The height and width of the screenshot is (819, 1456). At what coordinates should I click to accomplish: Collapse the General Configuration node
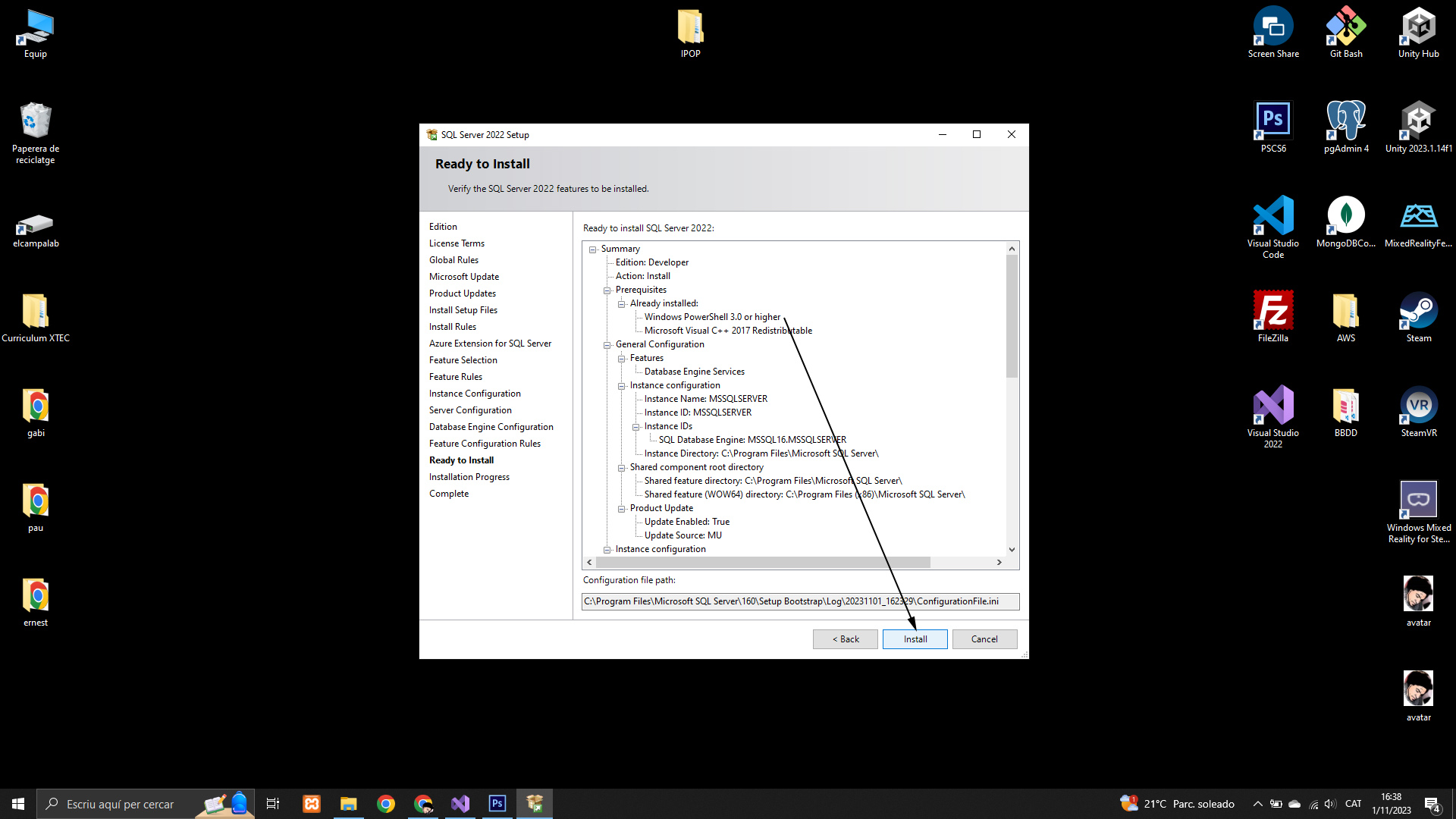(x=607, y=345)
